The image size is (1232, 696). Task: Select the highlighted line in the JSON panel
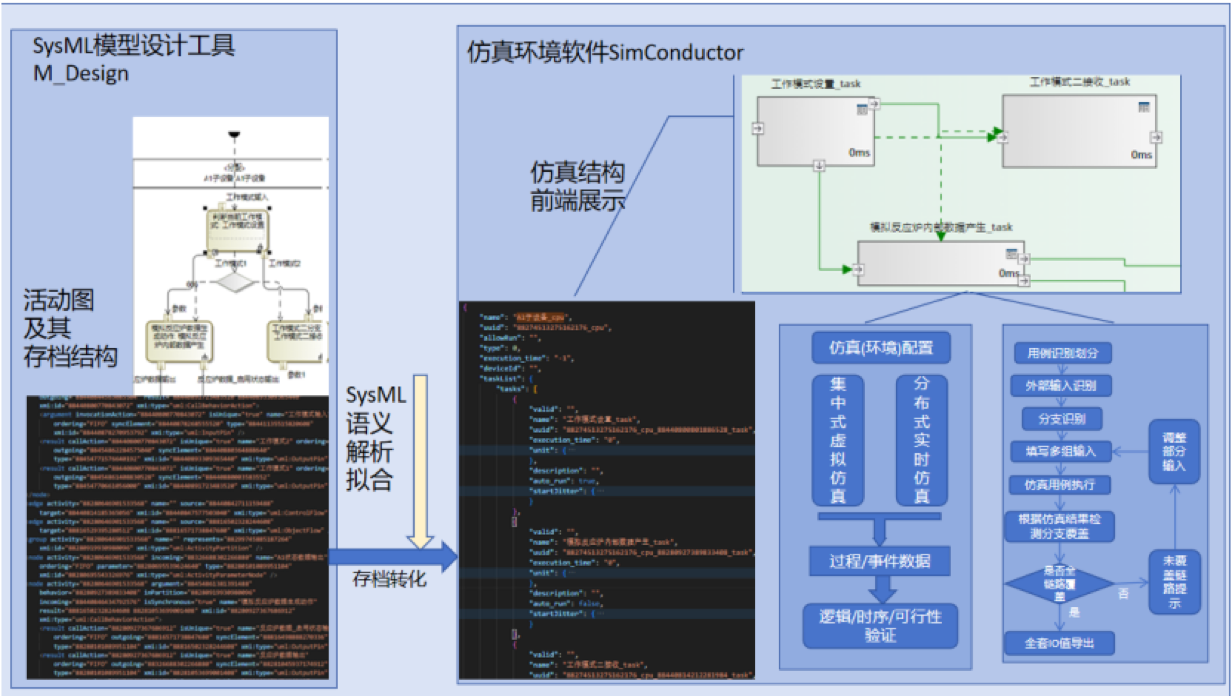550,452
